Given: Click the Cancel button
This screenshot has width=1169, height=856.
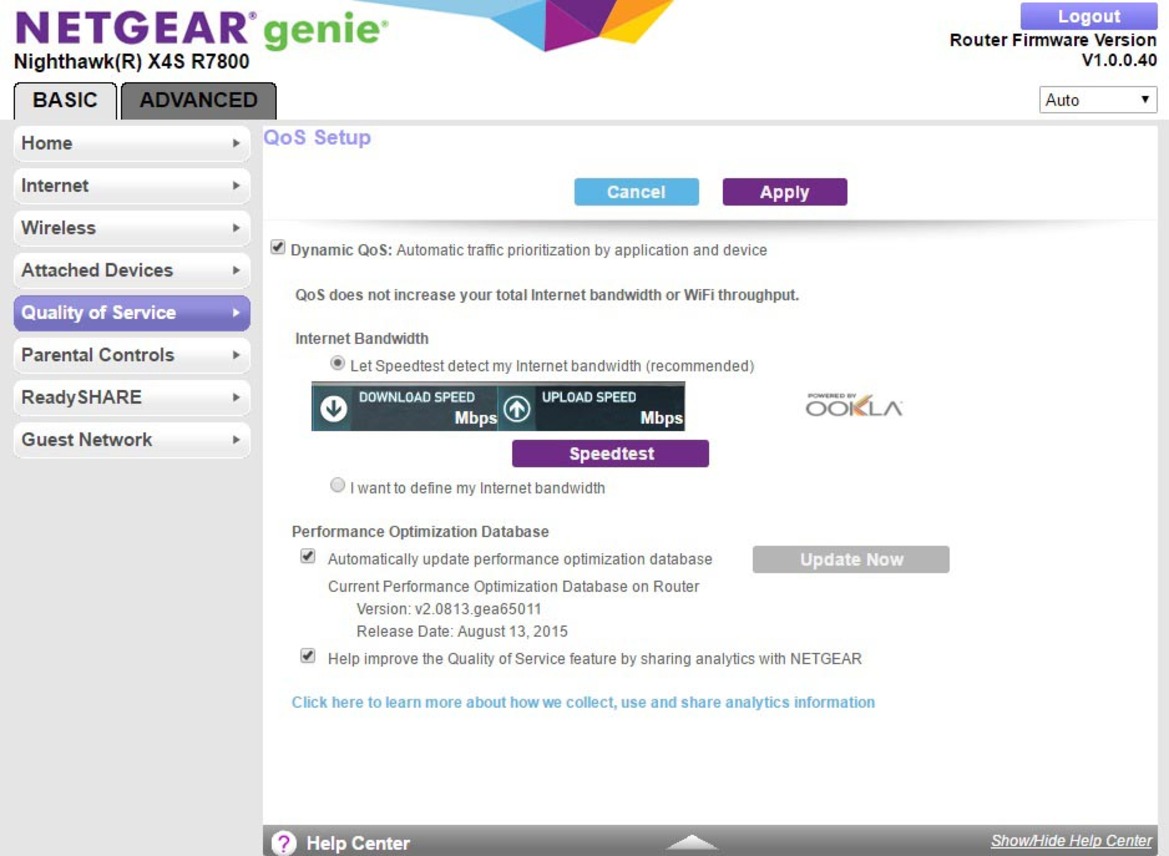Looking at the screenshot, I should click(x=636, y=192).
